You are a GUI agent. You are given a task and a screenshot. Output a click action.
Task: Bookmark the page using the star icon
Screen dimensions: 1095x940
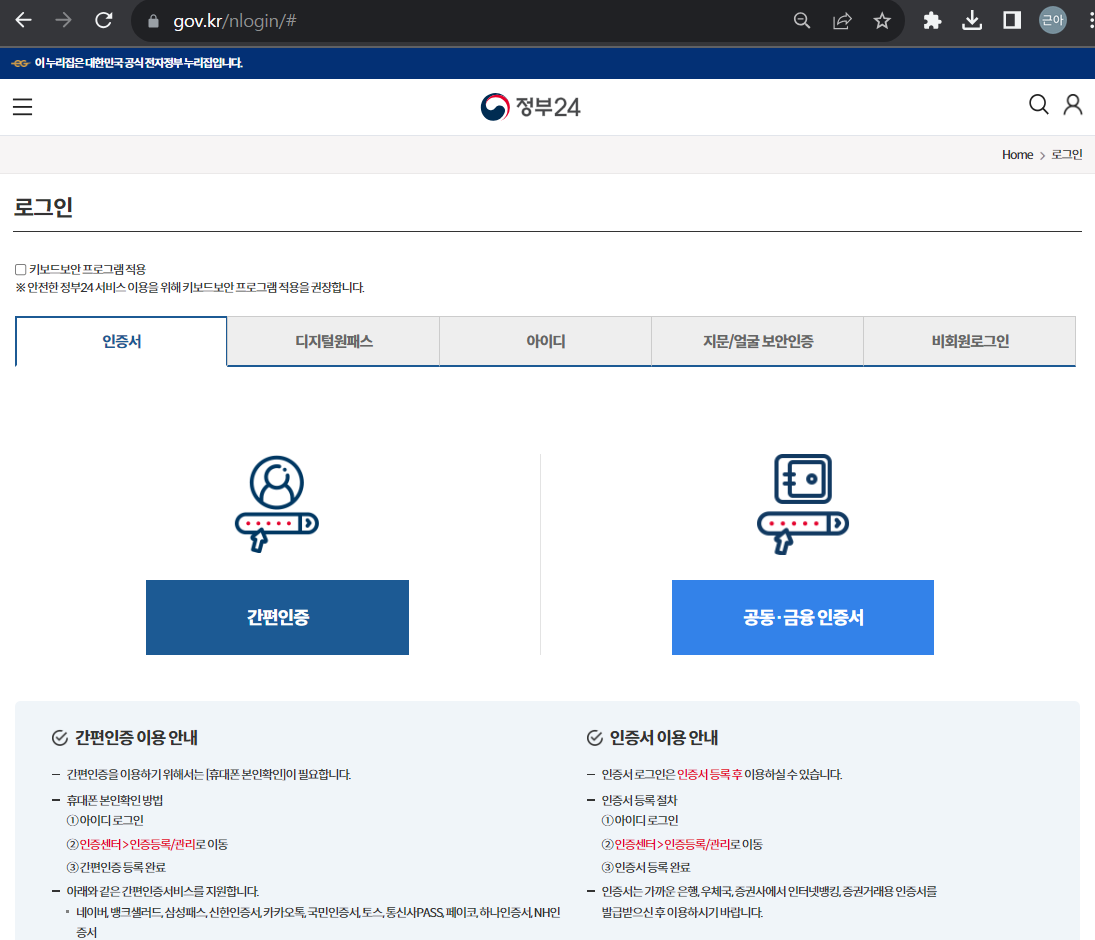tap(882, 20)
